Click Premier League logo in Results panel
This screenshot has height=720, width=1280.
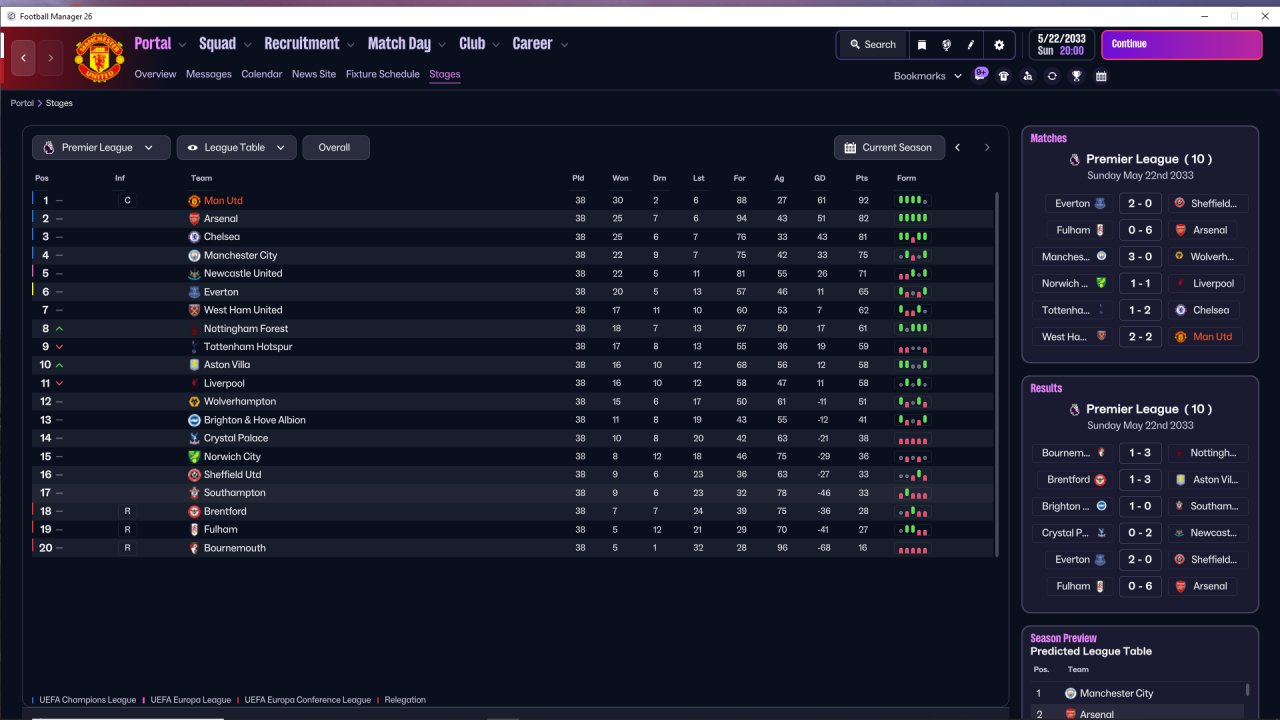coord(1075,409)
